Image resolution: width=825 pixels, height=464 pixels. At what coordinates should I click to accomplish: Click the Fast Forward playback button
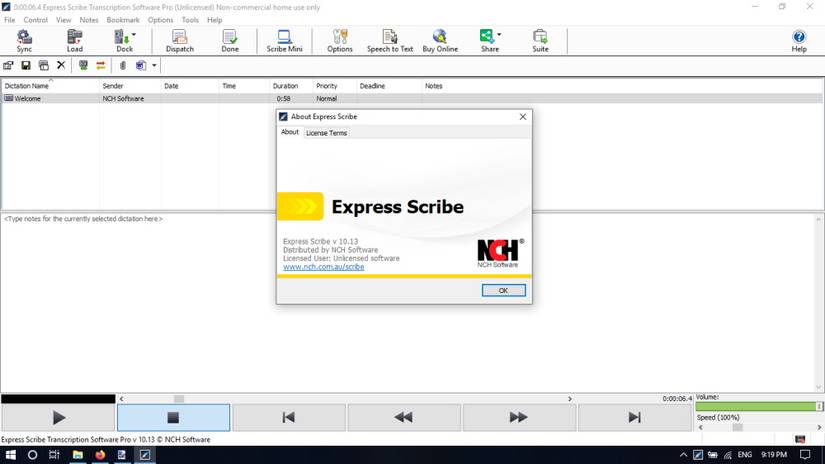[x=519, y=418]
